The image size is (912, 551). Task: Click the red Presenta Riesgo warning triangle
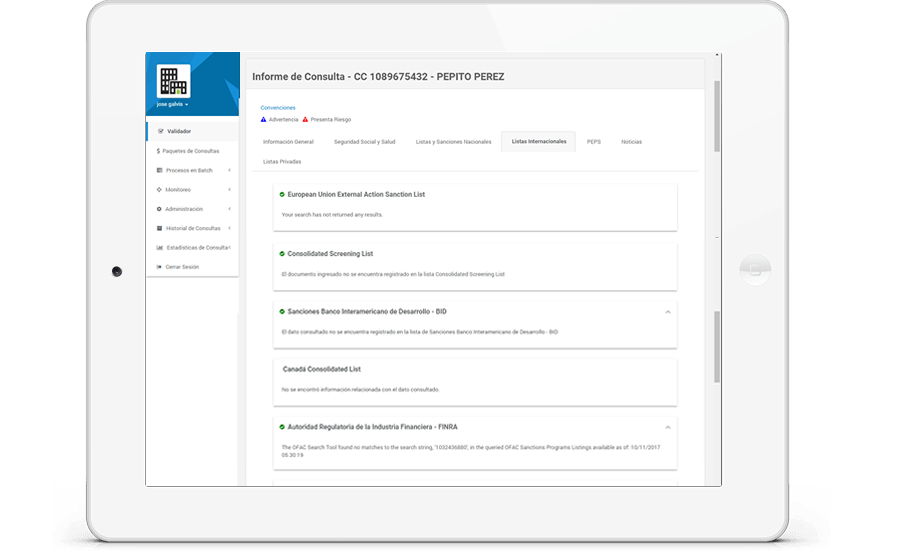[x=306, y=119]
